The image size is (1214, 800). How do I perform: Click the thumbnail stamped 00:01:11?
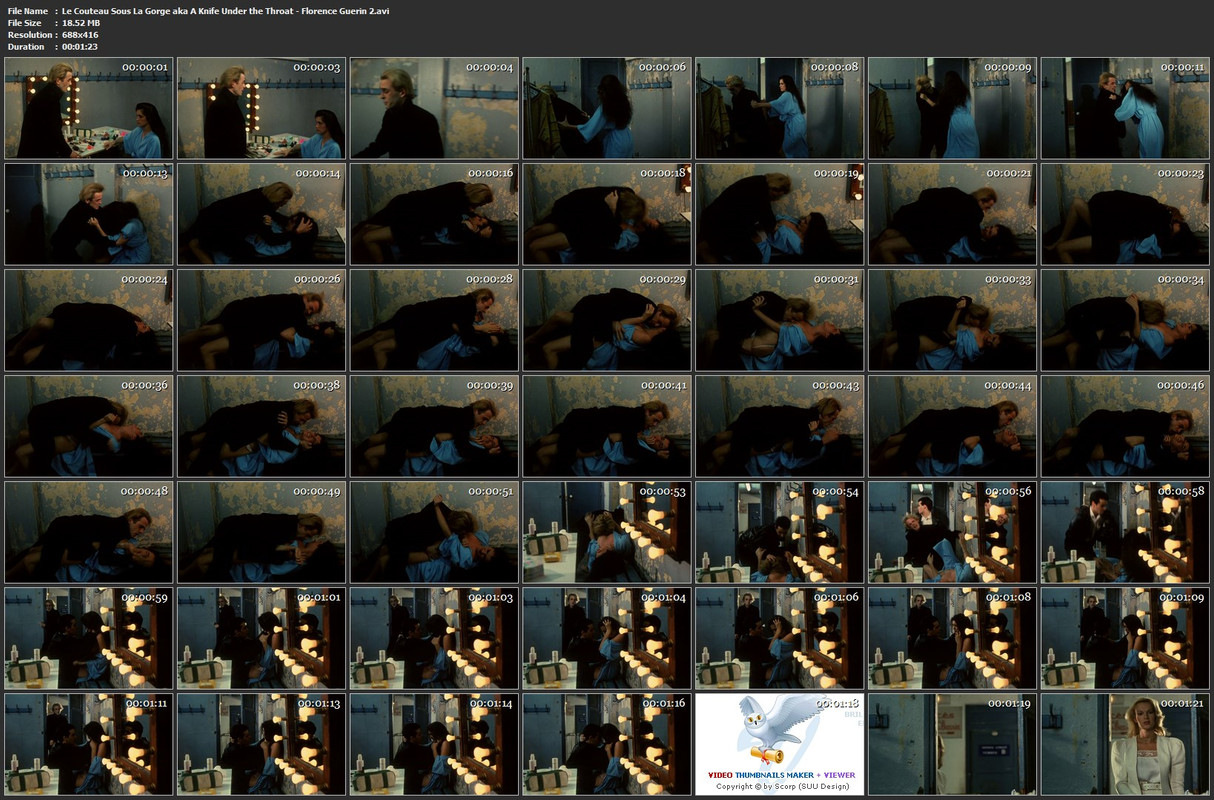(89, 744)
